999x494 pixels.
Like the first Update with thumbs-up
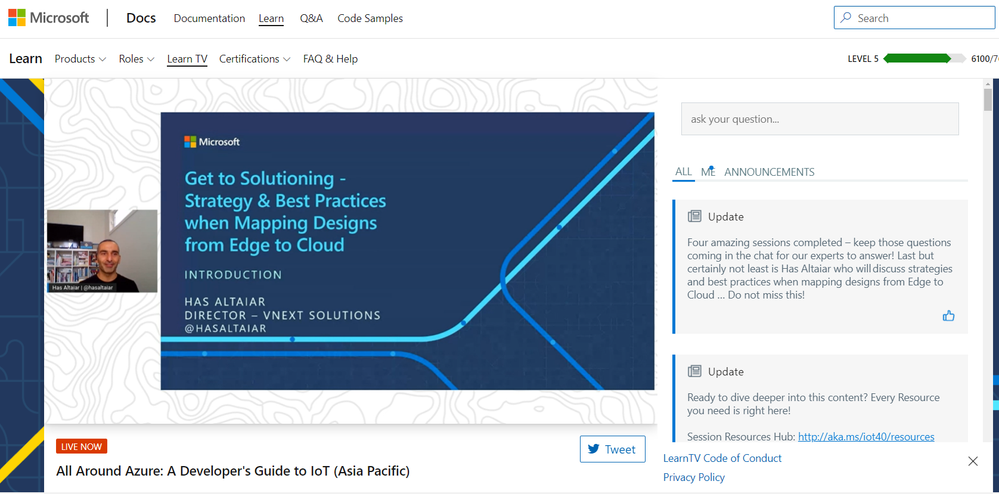pyautogui.click(x=949, y=316)
